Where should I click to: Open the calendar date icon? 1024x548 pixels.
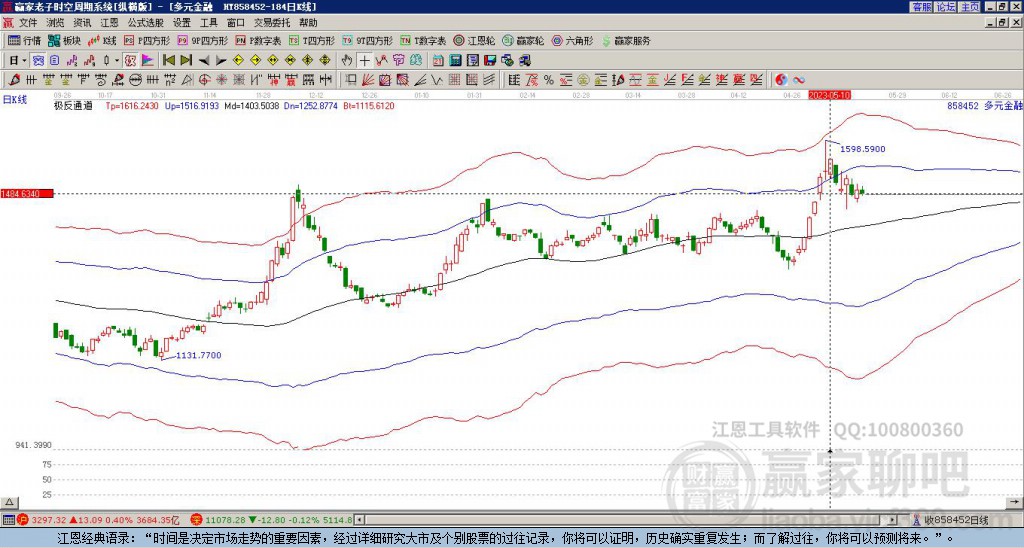(x=438, y=60)
